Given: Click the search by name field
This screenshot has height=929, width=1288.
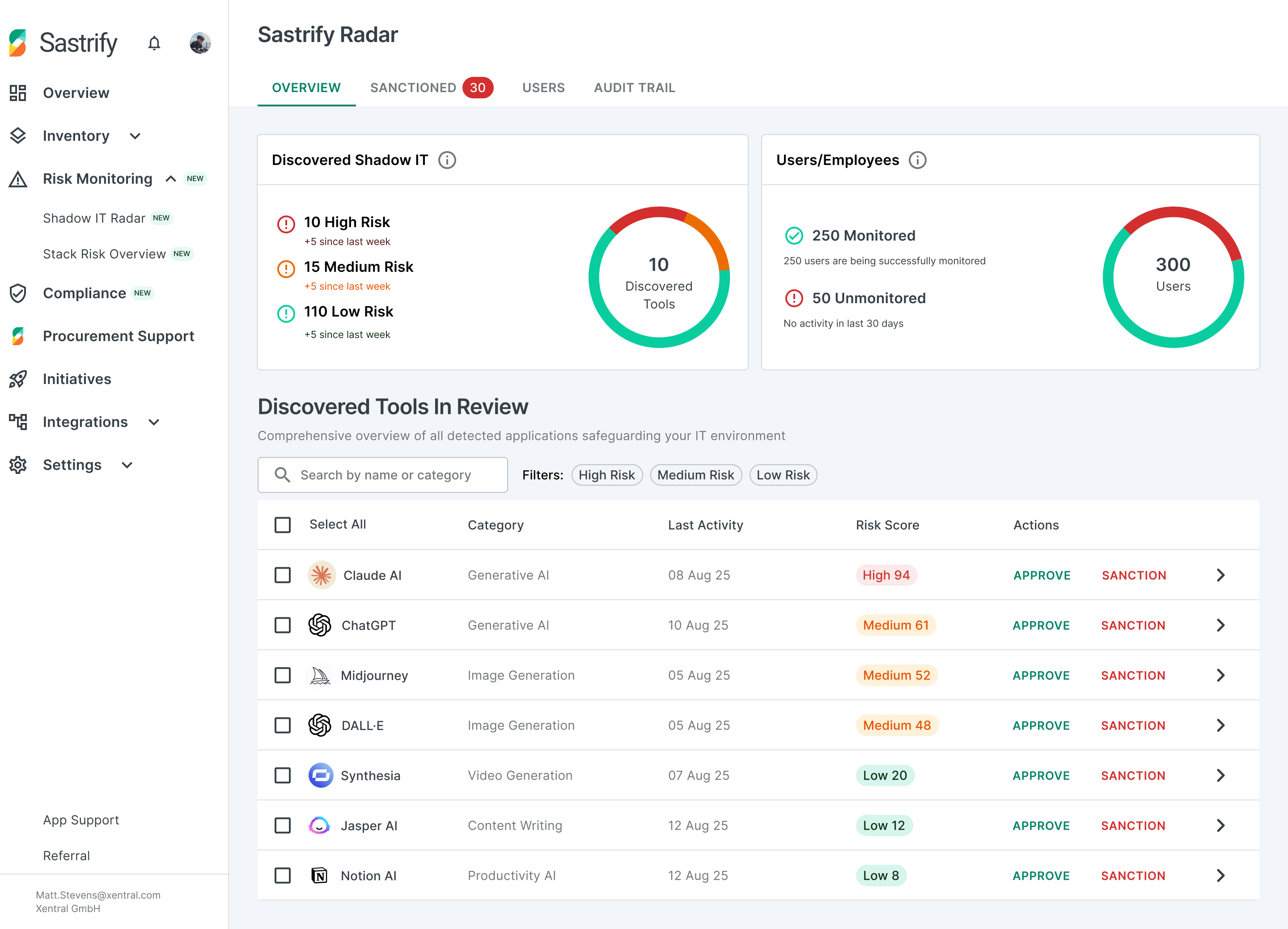Looking at the screenshot, I should pyautogui.click(x=382, y=475).
